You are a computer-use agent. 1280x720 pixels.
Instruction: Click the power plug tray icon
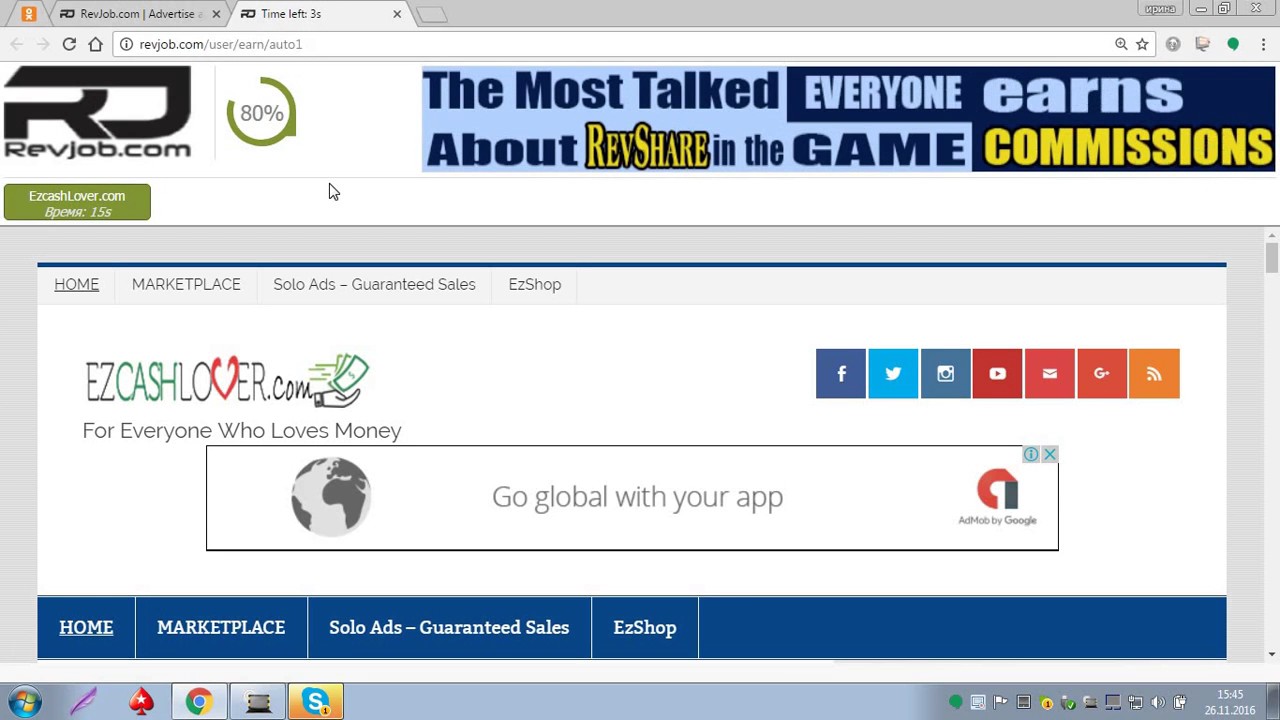click(x=1180, y=702)
